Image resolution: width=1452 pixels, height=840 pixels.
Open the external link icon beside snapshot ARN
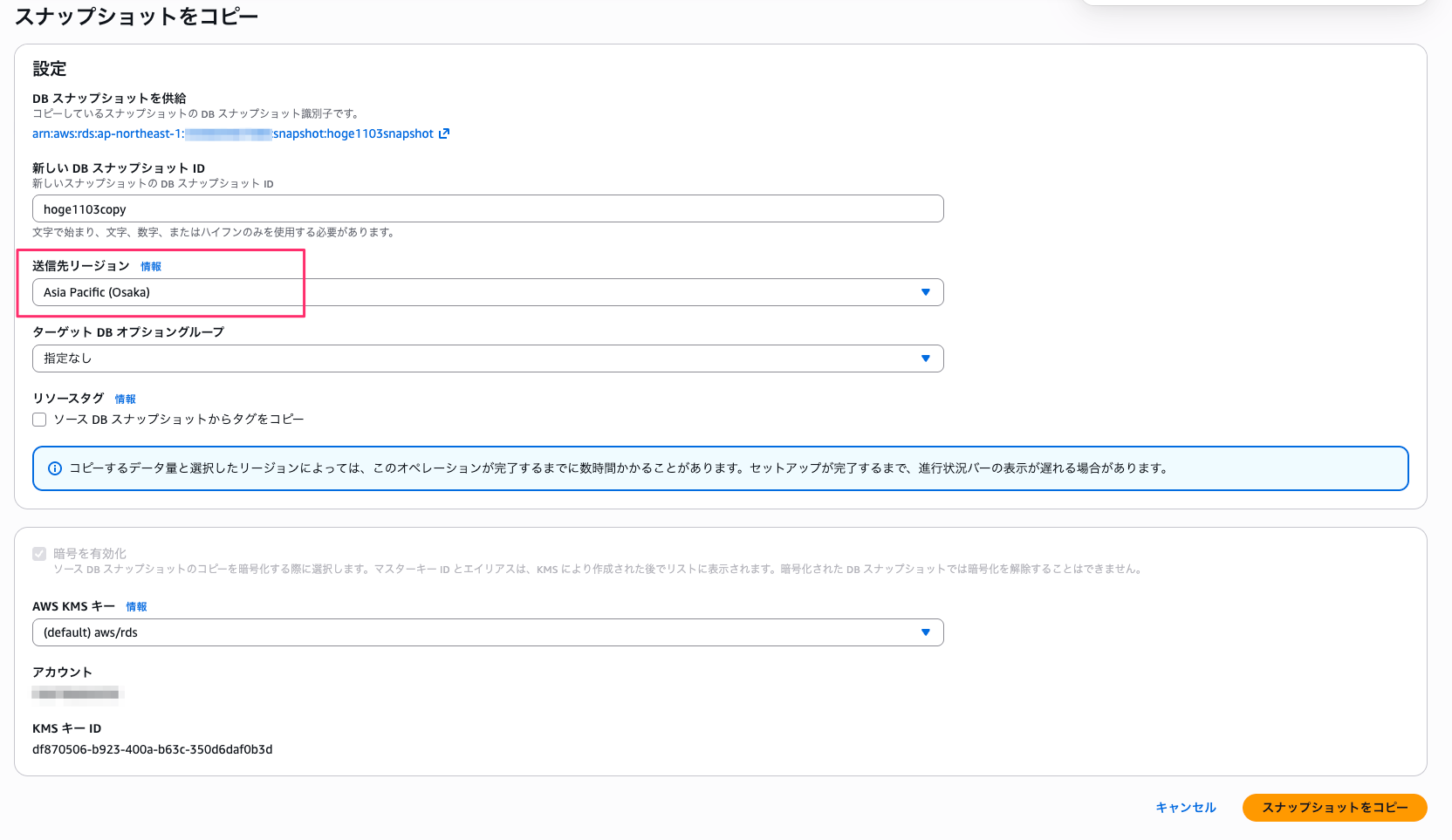click(x=444, y=133)
